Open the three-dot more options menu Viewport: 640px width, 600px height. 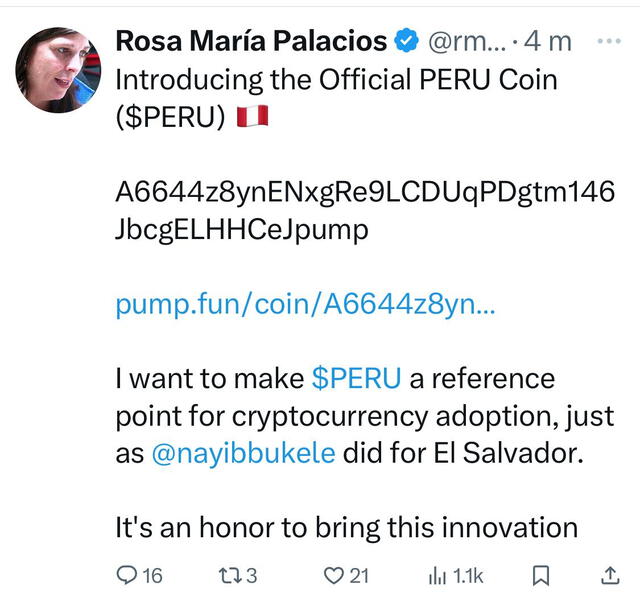[x=607, y=42]
